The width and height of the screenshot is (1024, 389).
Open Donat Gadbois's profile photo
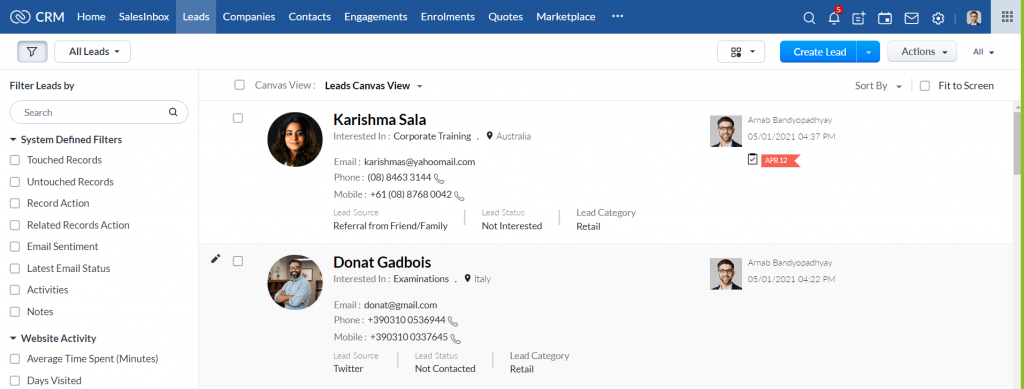pos(295,282)
